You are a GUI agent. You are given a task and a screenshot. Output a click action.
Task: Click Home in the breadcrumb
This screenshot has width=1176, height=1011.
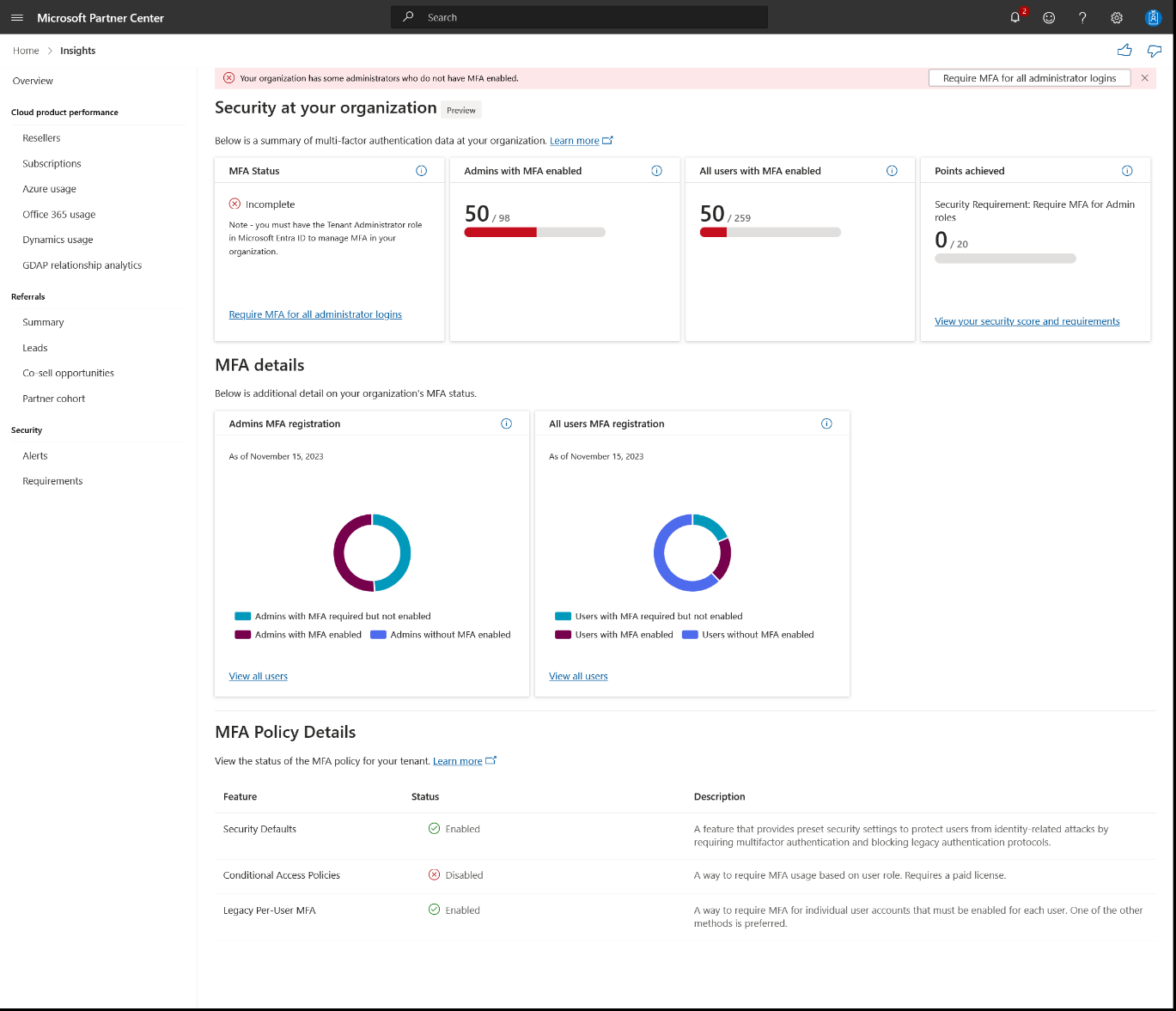(x=26, y=51)
